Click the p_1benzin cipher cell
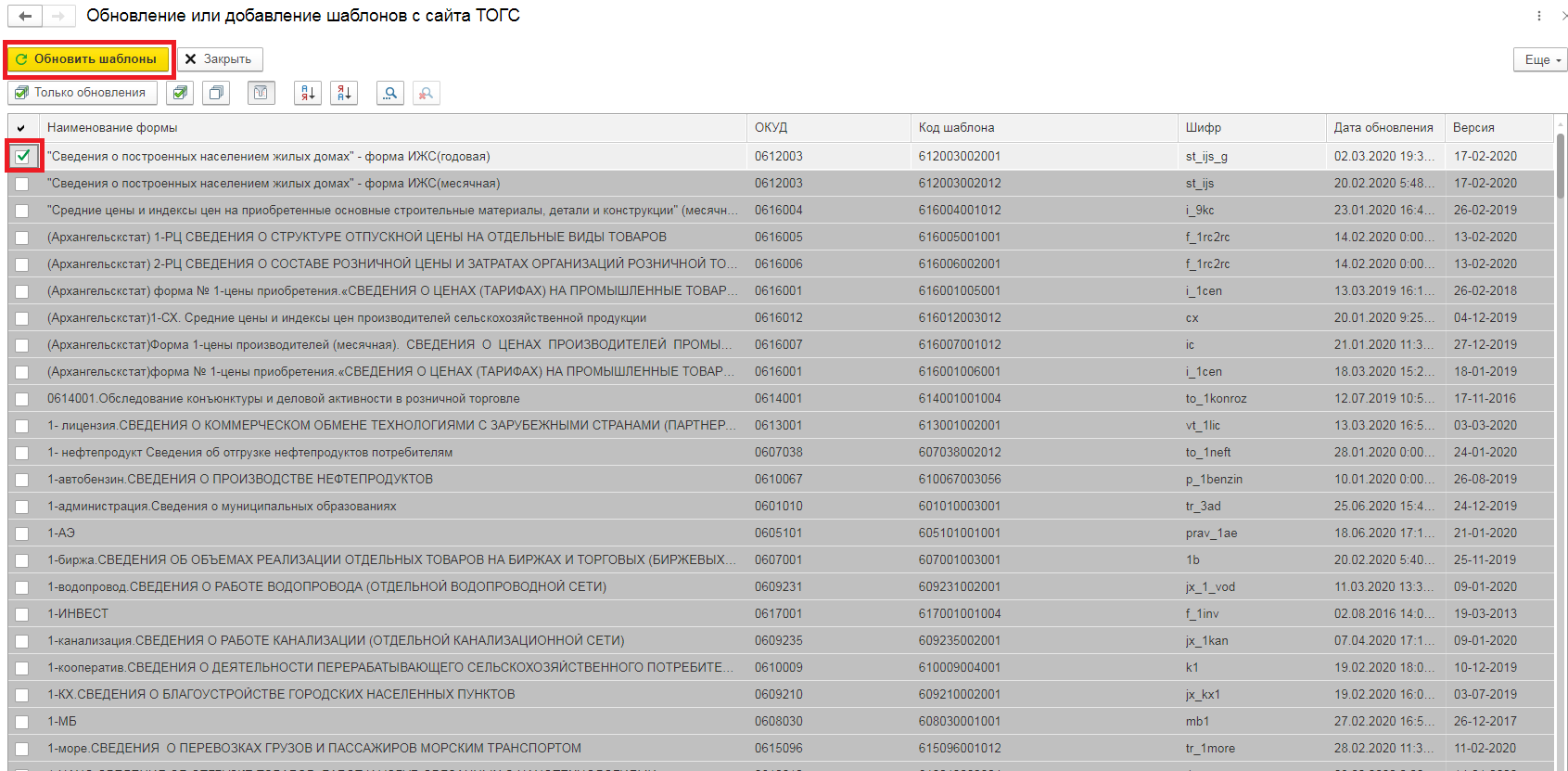This screenshot has width=1568, height=771. point(1214,480)
